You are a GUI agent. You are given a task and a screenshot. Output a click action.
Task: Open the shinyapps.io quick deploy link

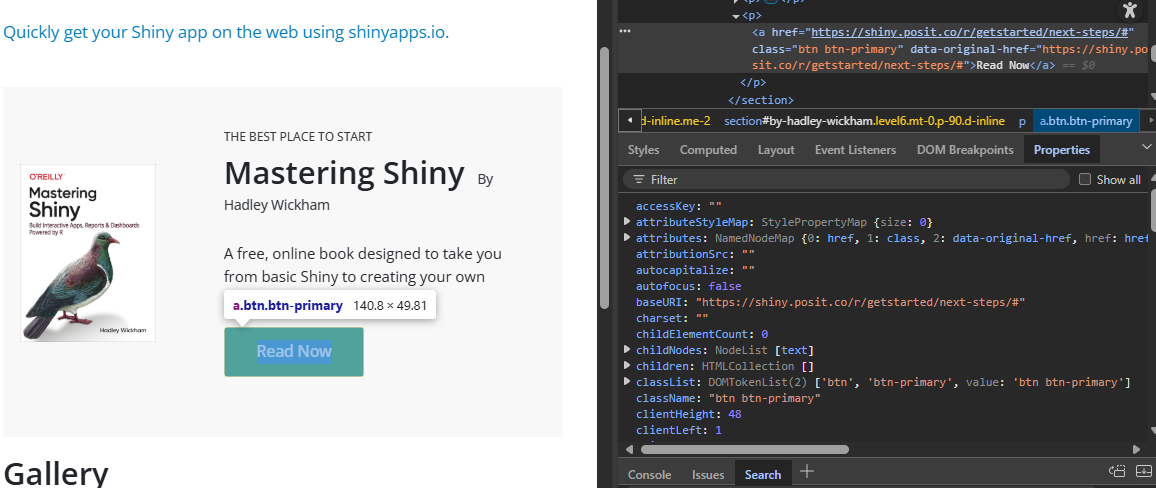(x=226, y=32)
